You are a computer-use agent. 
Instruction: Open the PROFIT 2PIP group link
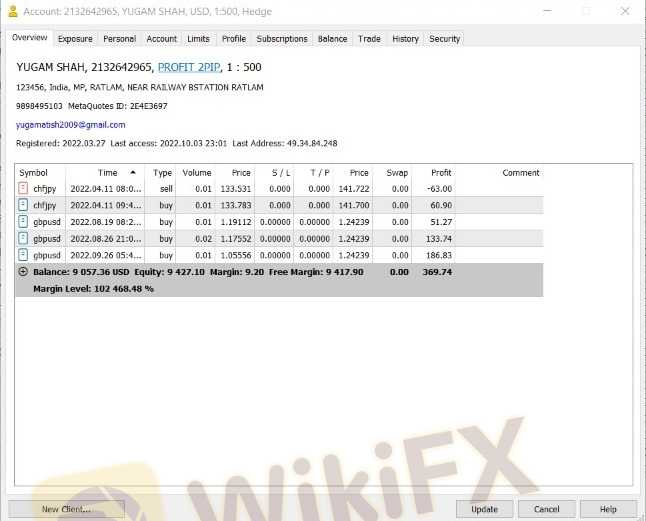189,67
